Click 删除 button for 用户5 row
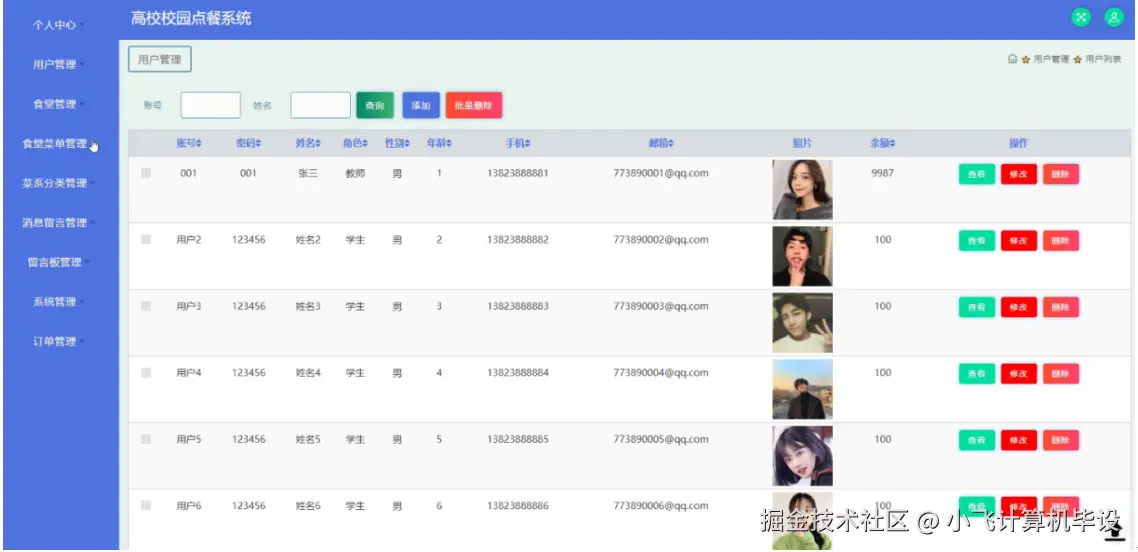 pos(1061,440)
